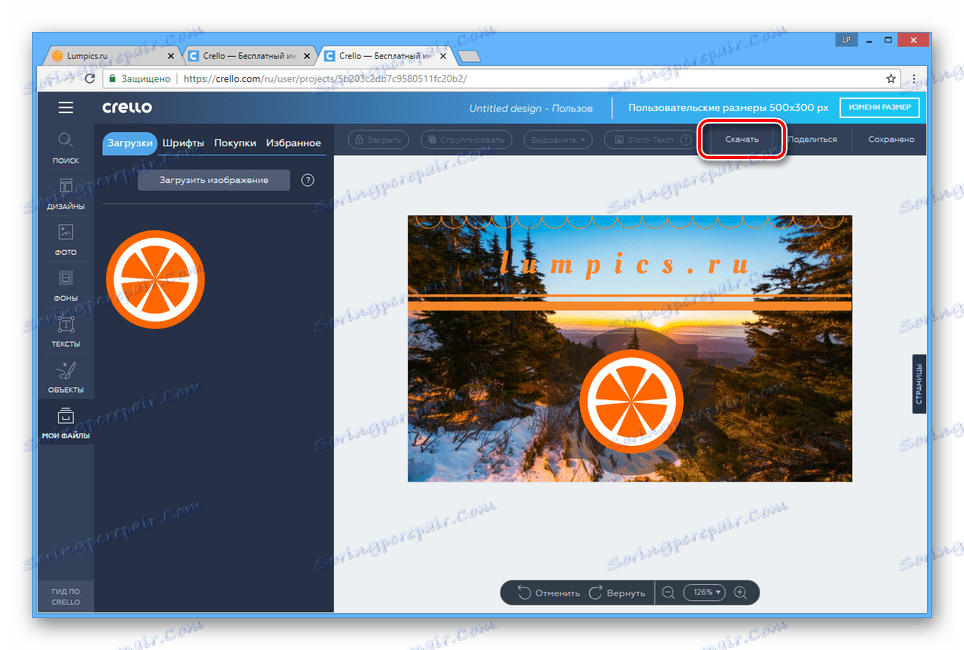The height and width of the screenshot is (650, 964).
Task: Click the Untitled design title field
Action: [x=531, y=108]
